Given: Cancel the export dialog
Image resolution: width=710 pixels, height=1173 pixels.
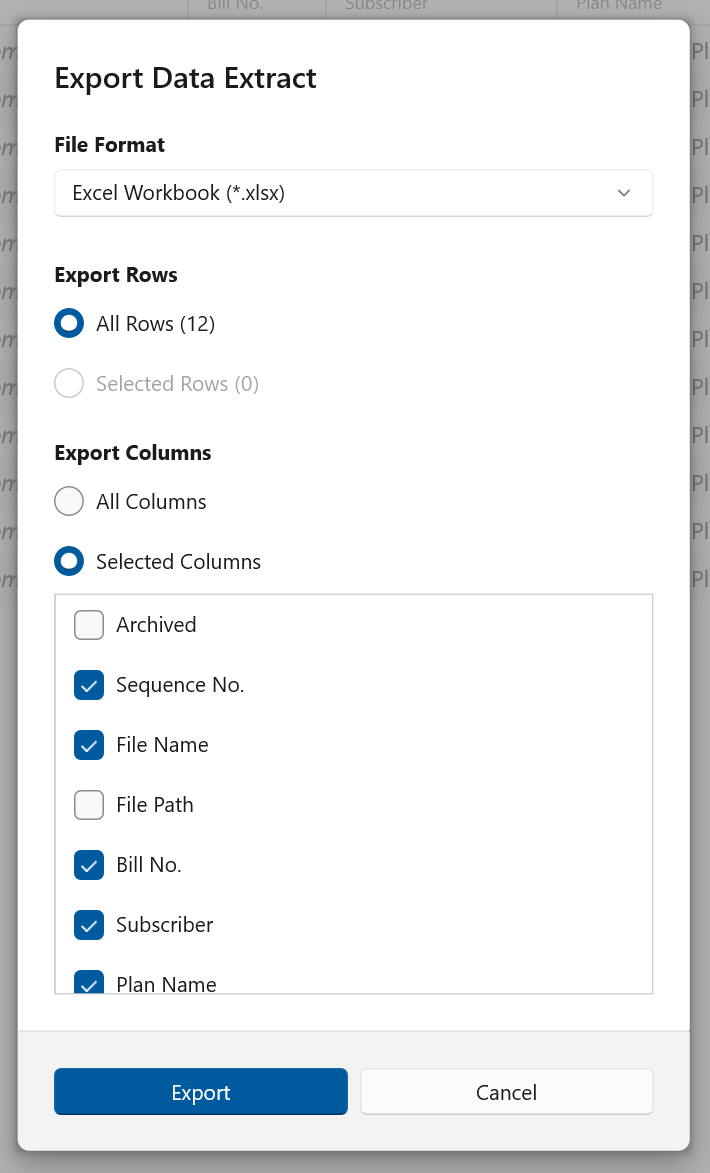Looking at the screenshot, I should coord(506,1092).
